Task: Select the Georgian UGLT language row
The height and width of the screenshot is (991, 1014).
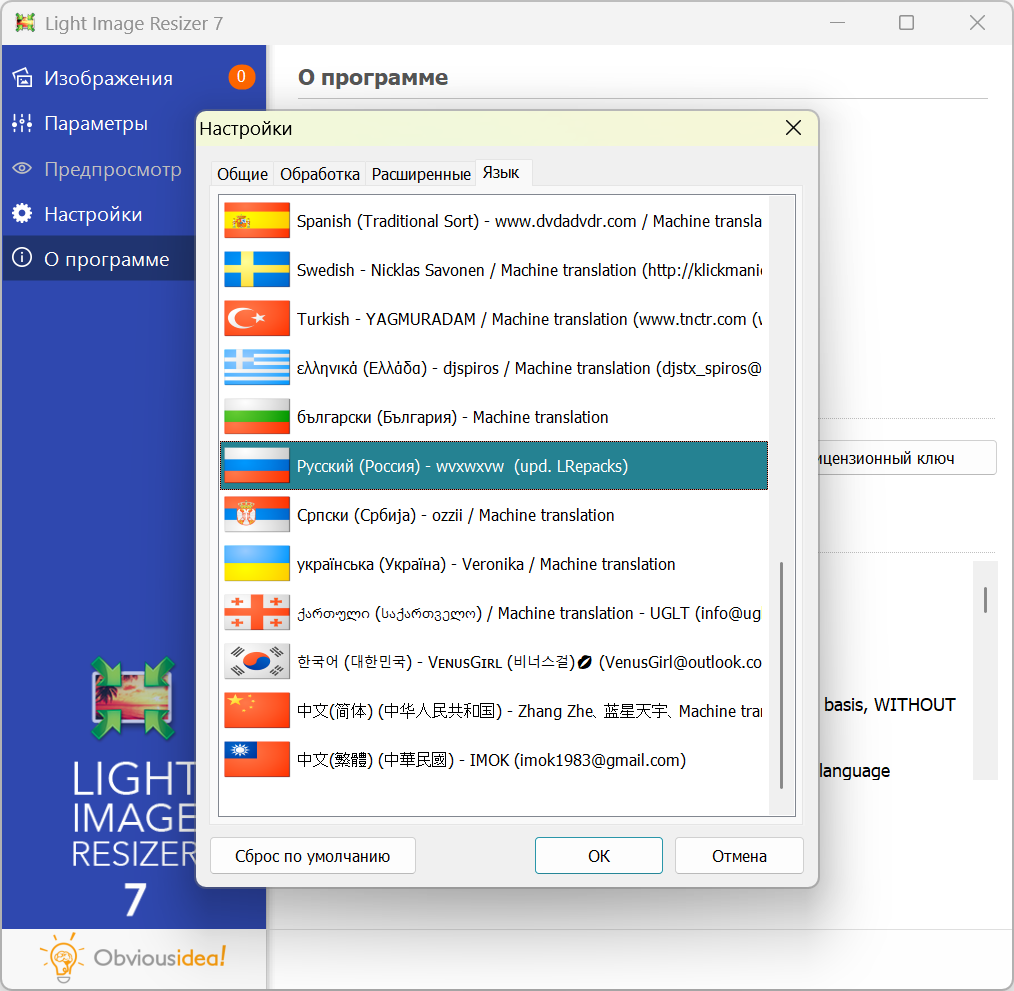Action: (493, 613)
